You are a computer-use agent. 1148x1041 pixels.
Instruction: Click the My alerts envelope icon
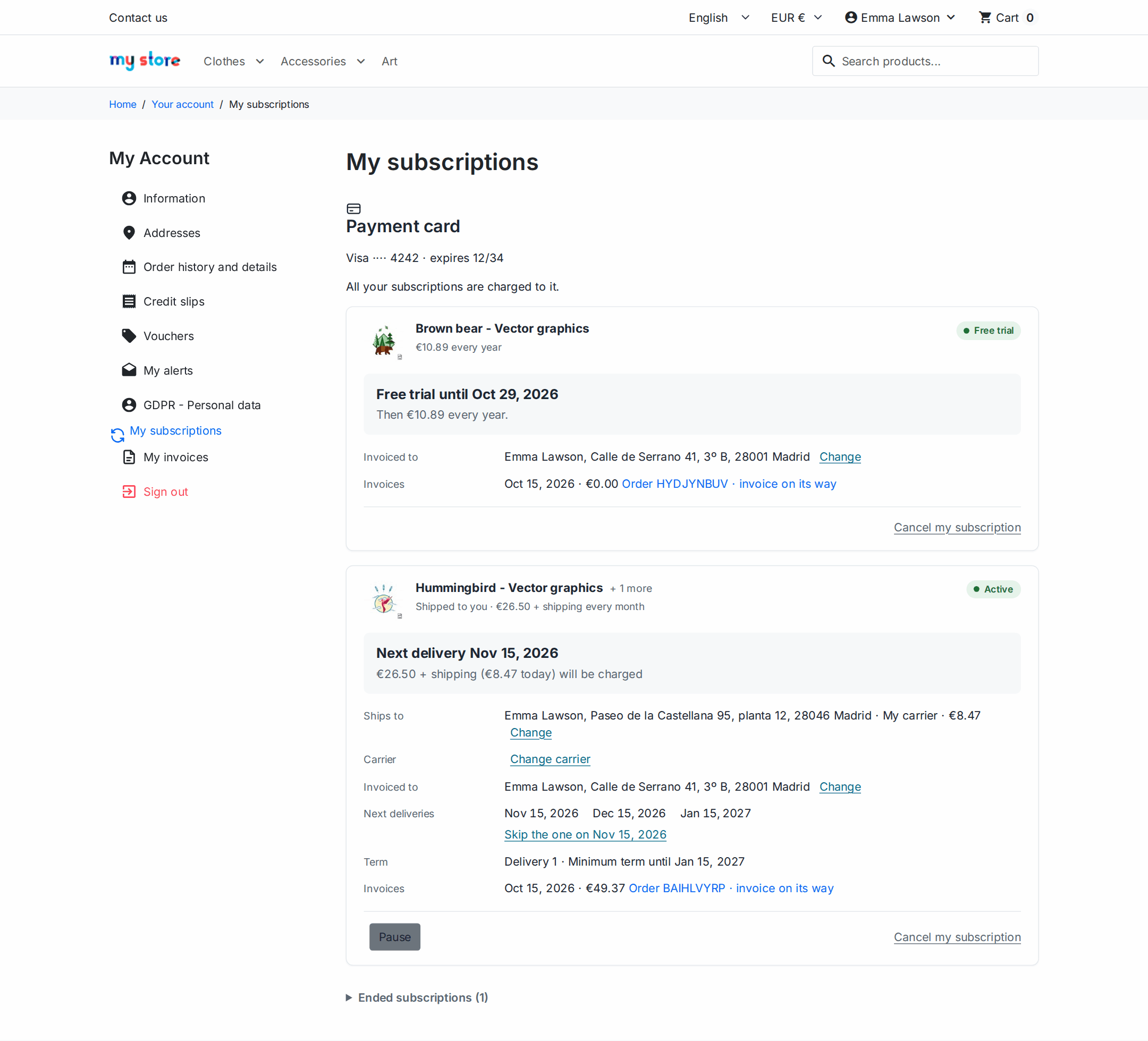(129, 370)
